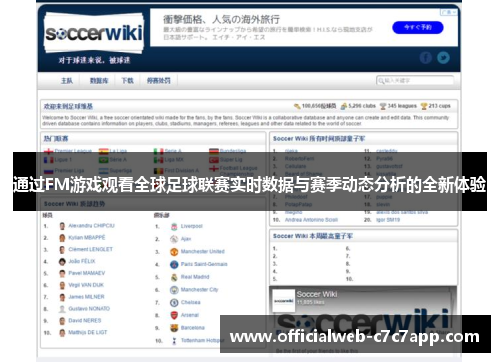Click Clément LENGLET's player avatar

[x=62, y=250]
